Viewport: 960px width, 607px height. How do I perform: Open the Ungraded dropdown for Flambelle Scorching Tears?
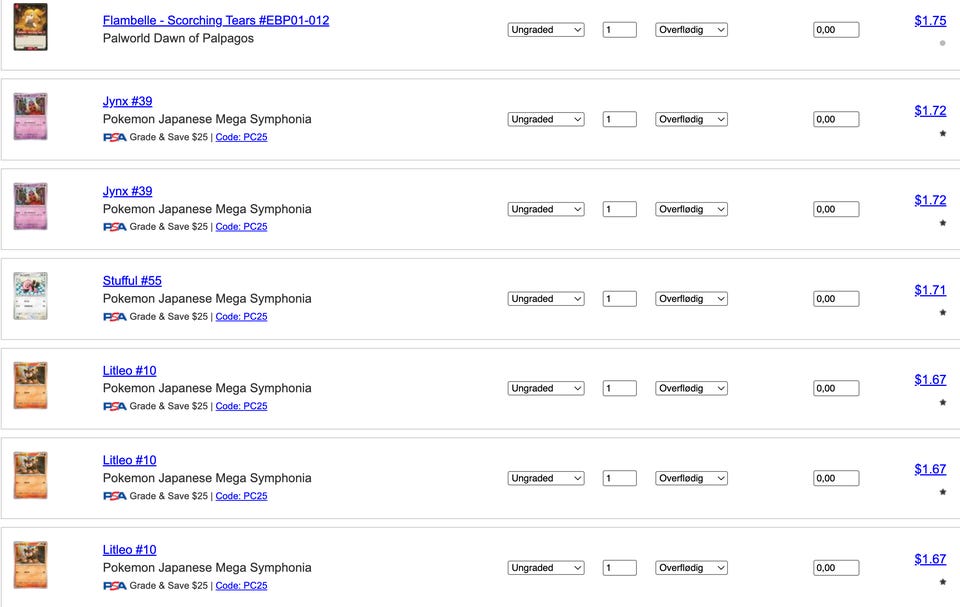(x=546, y=29)
